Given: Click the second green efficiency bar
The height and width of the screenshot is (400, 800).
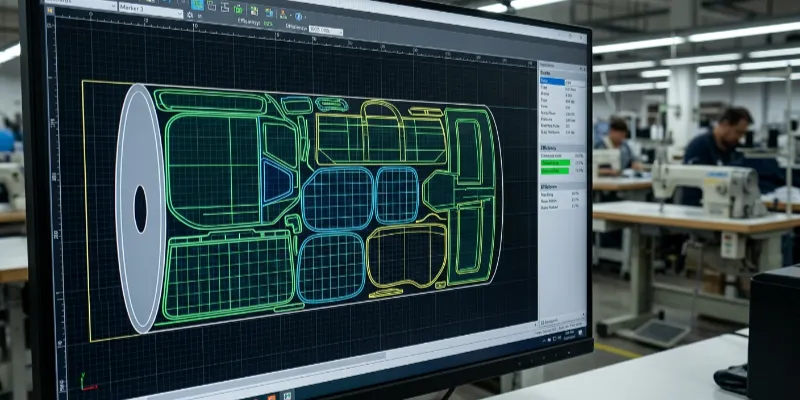Looking at the screenshot, I should pos(555,171).
